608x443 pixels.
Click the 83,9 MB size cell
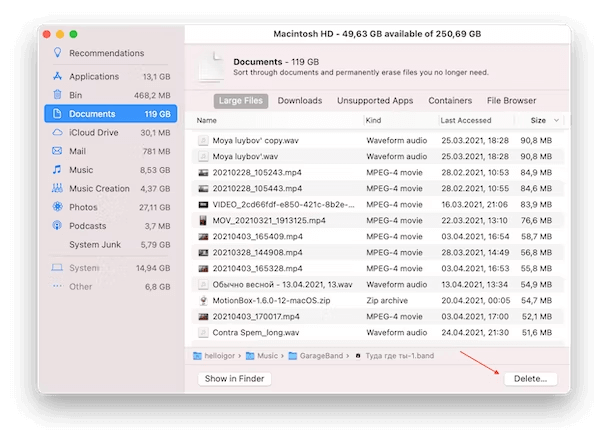(x=536, y=204)
